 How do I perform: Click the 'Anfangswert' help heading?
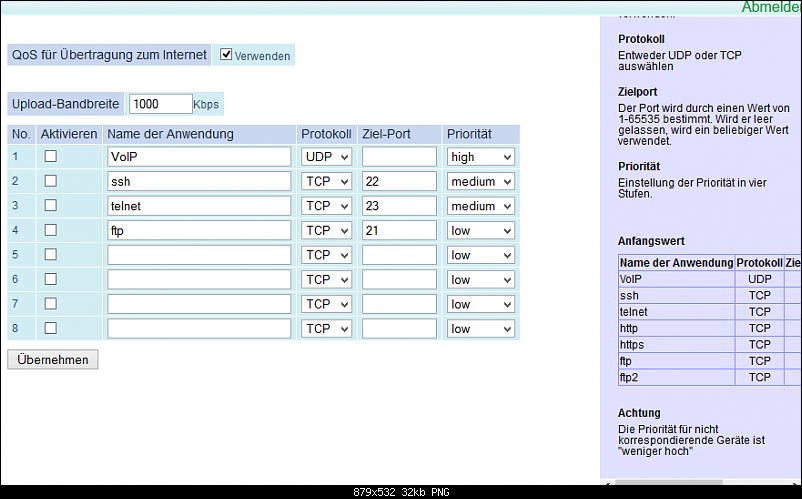[651, 241]
